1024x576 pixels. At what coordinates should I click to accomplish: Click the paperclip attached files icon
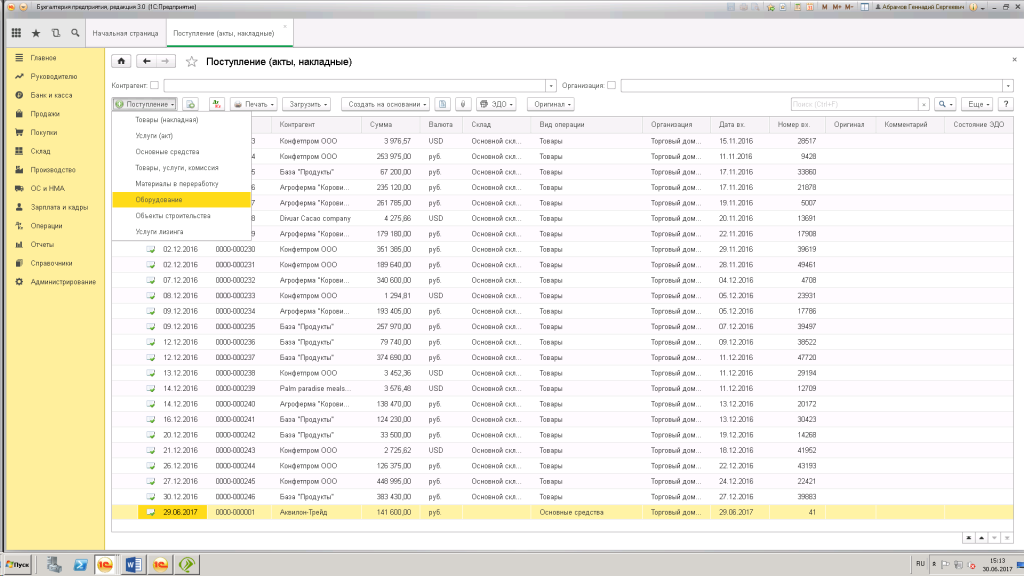click(463, 104)
